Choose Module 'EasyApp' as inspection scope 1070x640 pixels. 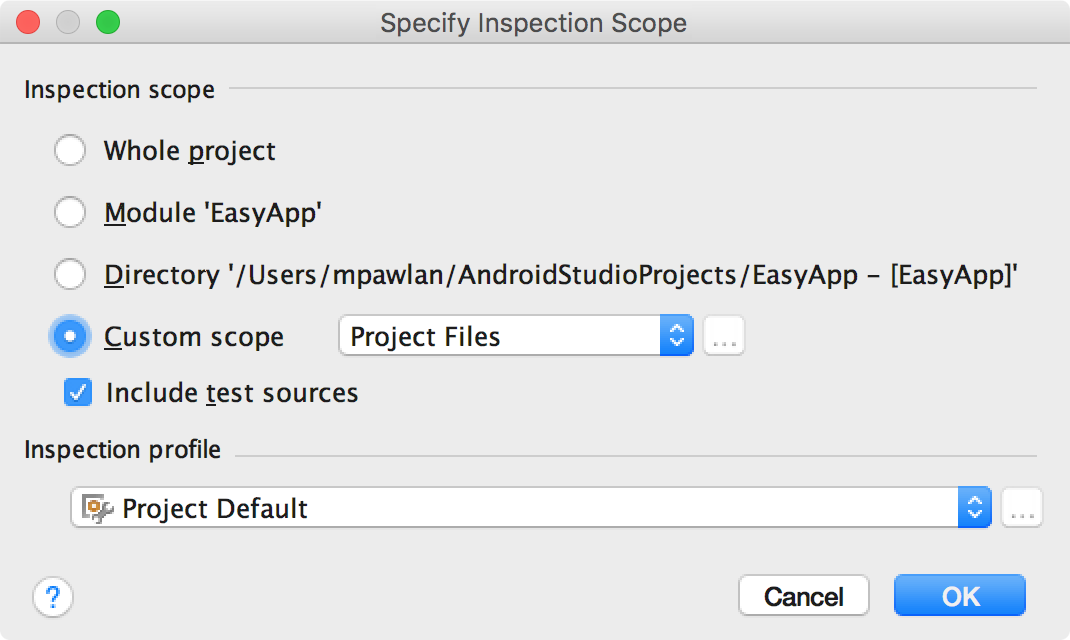(70, 212)
